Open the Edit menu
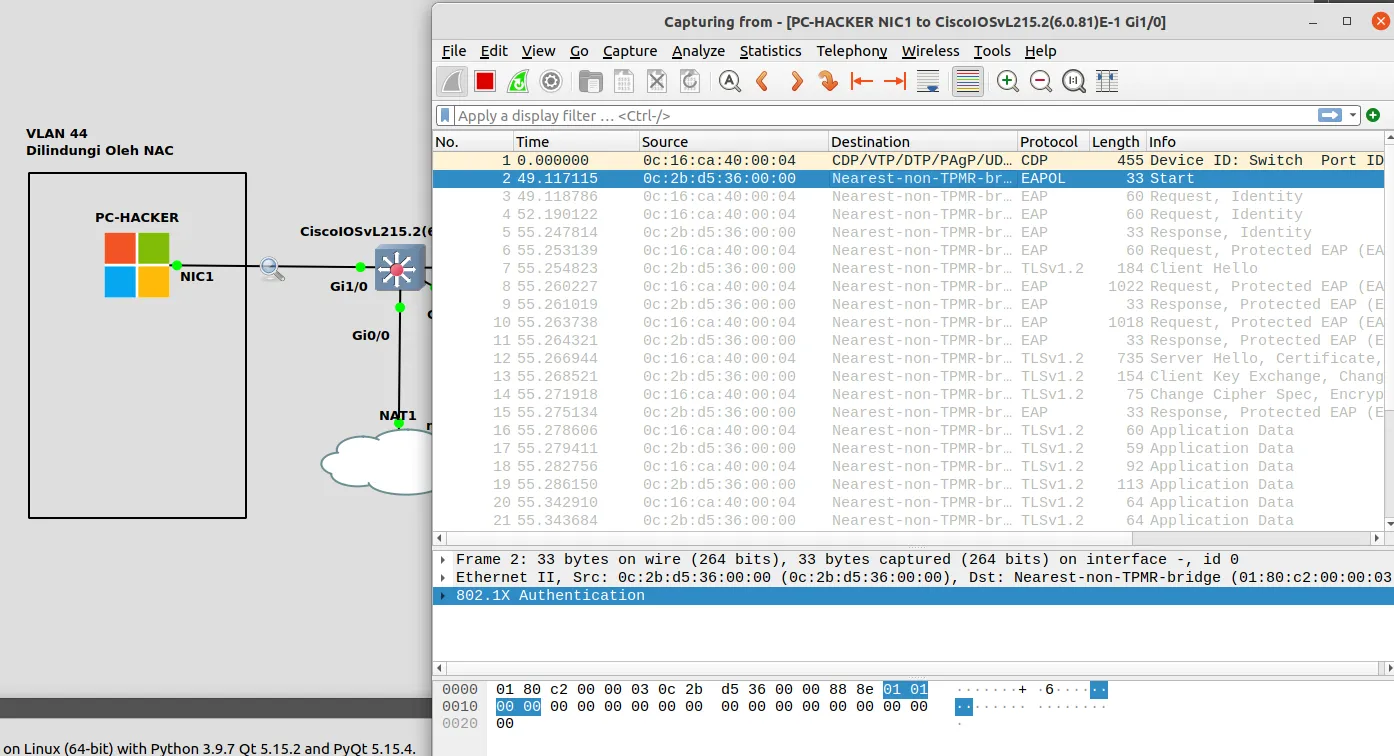 [494, 51]
